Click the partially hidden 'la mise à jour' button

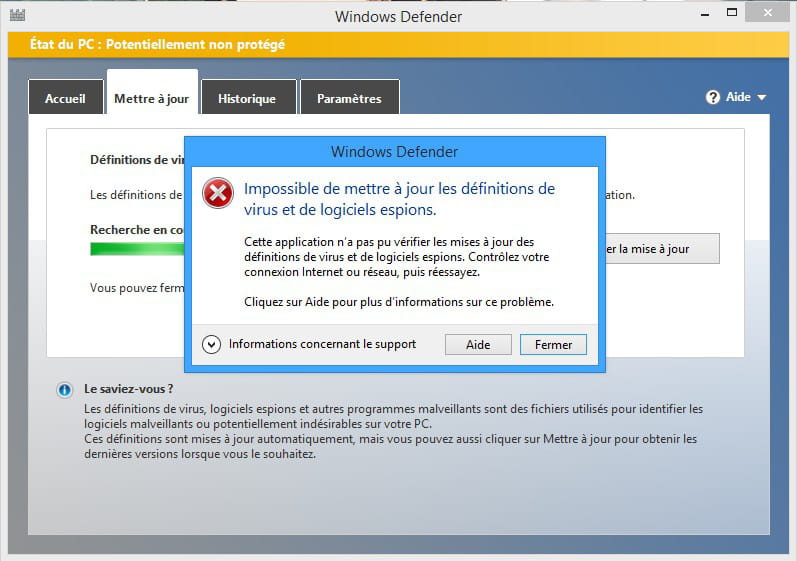pyautogui.click(x=662, y=248)
